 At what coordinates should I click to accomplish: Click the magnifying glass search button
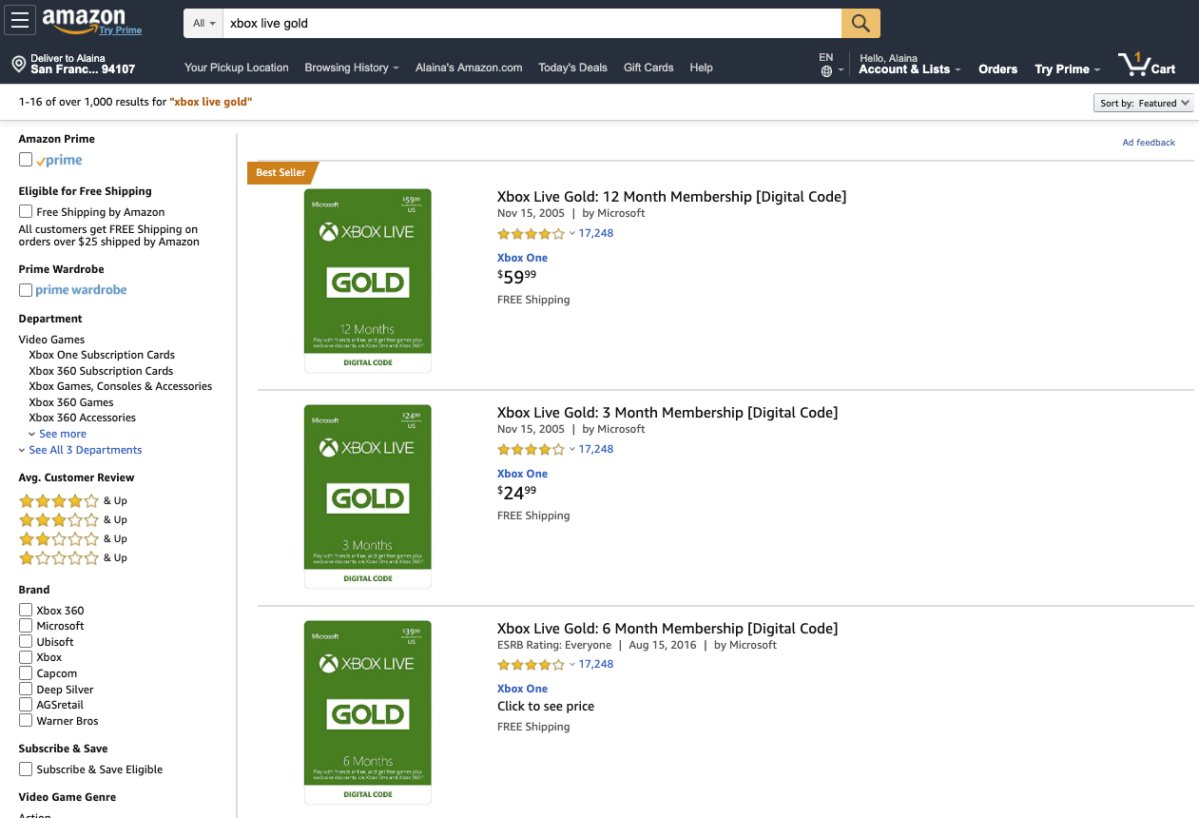click(860, 23)
